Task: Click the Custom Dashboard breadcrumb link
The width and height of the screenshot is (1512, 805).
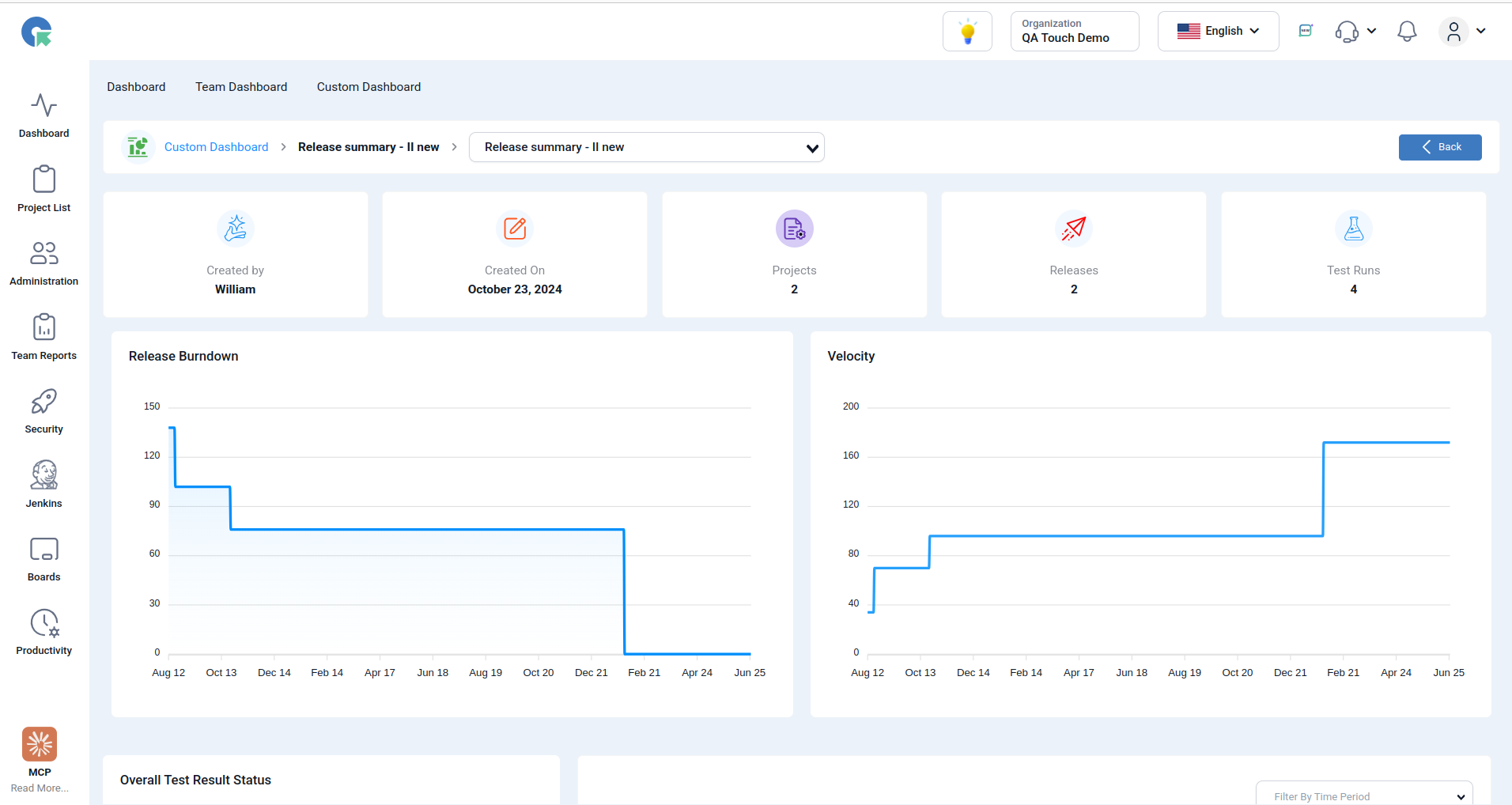Action: (x=216, y=147)
